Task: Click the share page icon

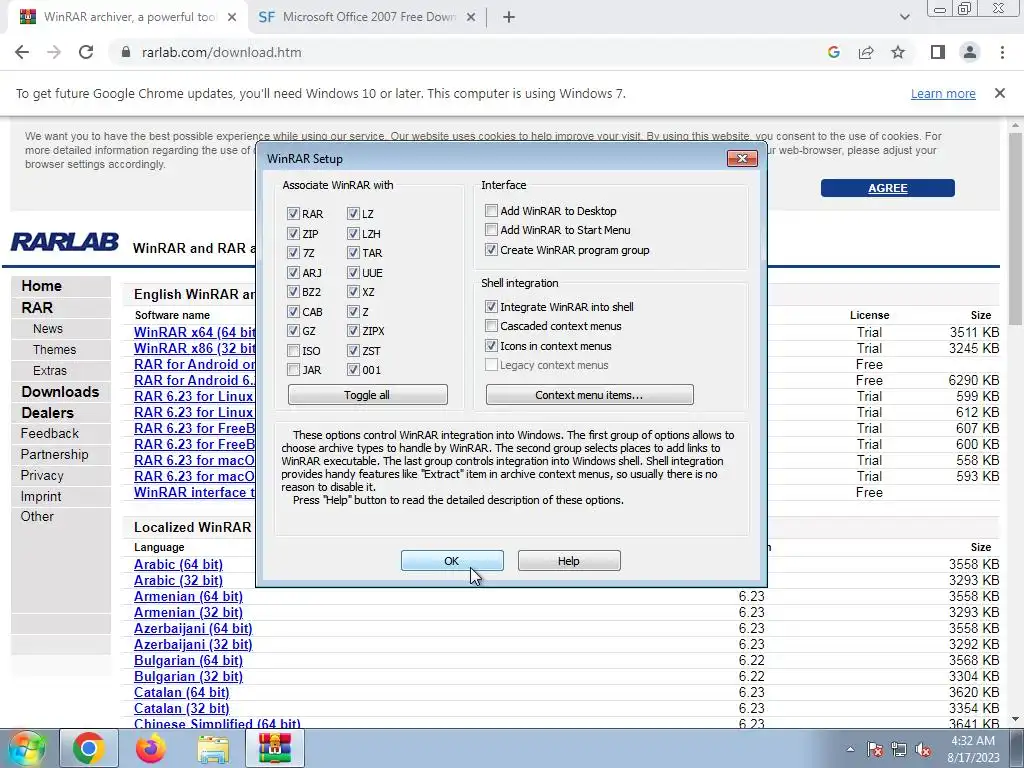Action: [866, 52]
